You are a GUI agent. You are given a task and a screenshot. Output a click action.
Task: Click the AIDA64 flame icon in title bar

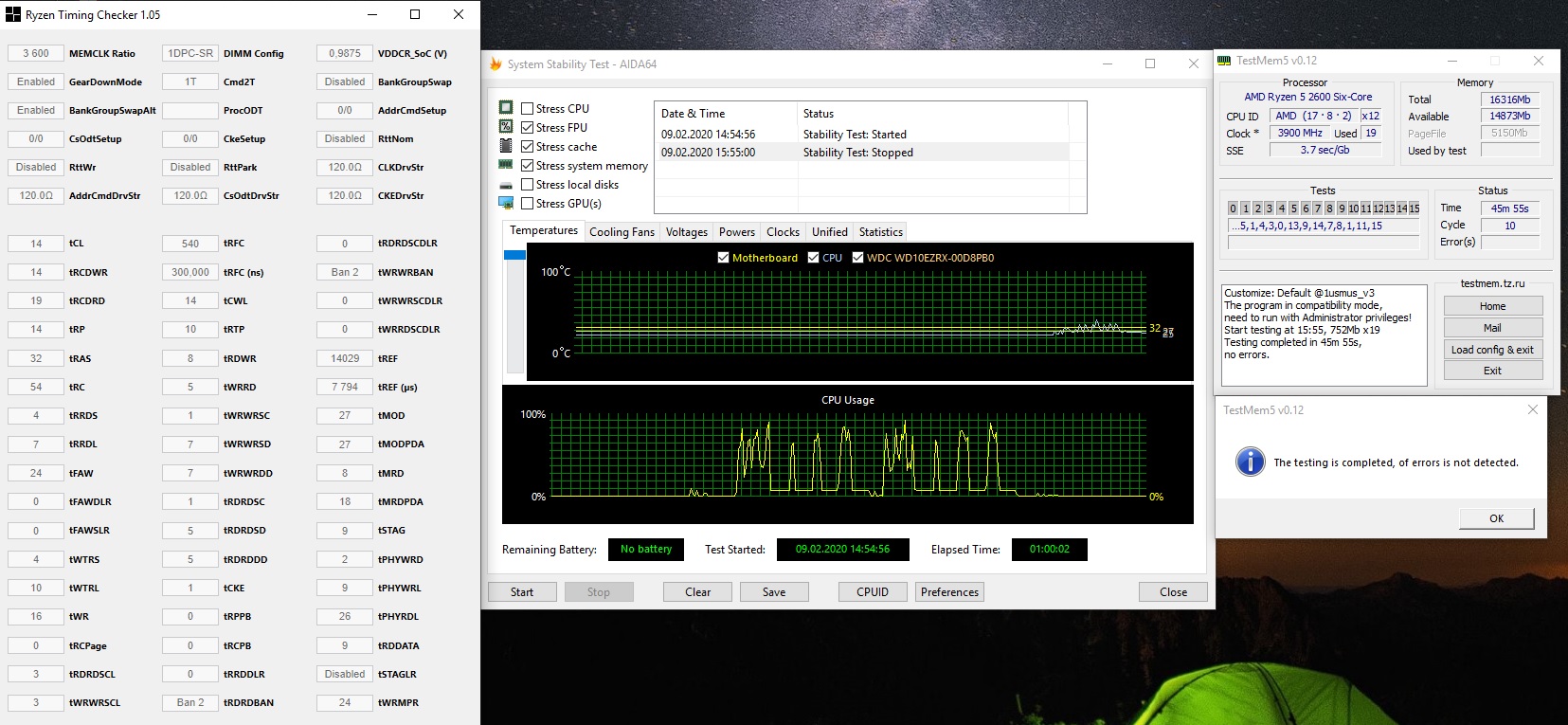(x=495, y=63)
